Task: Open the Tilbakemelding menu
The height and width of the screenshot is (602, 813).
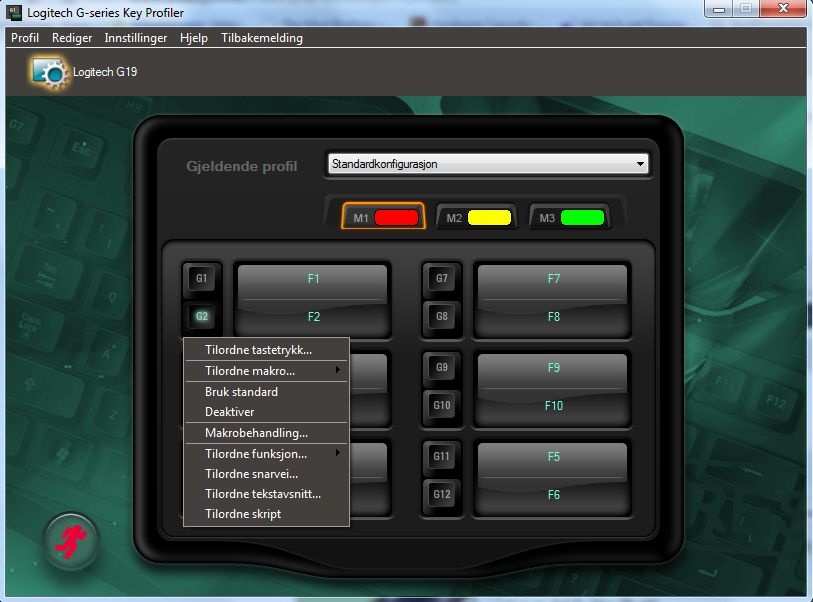Action: (x=262, y=38)
